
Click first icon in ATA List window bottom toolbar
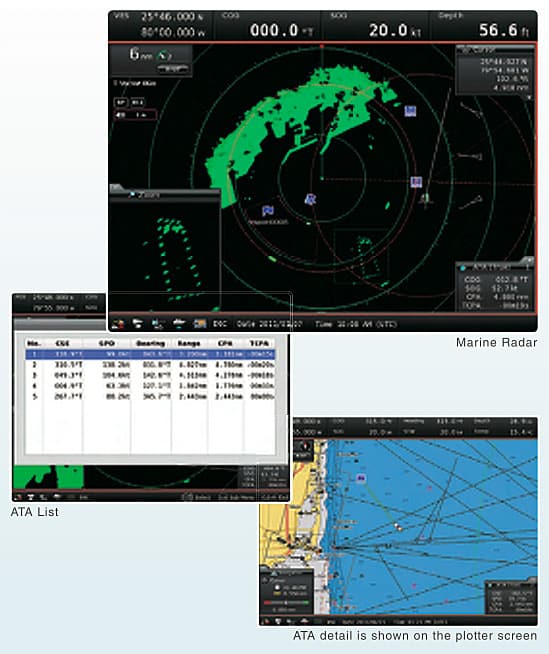coord(18,497)
